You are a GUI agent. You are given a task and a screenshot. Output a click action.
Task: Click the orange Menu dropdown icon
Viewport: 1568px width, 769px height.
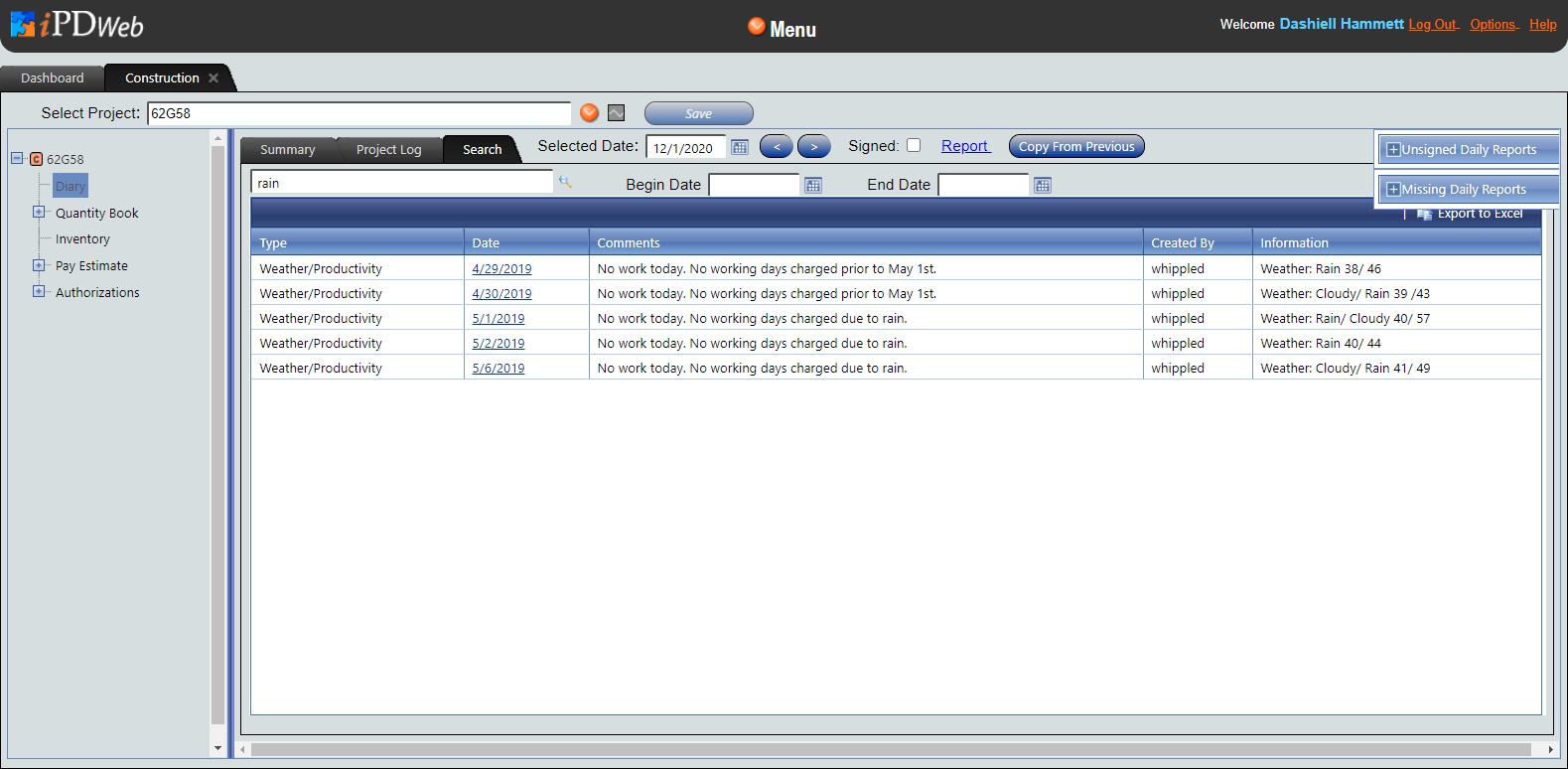pyautogui.click(x=756, y=27)
